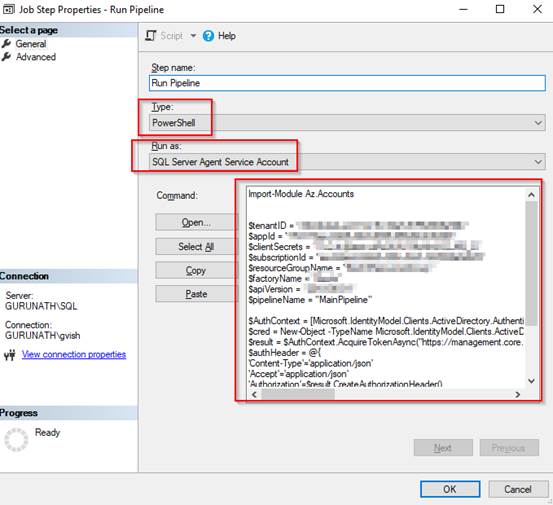Click the Cancel button
This screenshot has height=505, width=553.
(x=518, y=489)
